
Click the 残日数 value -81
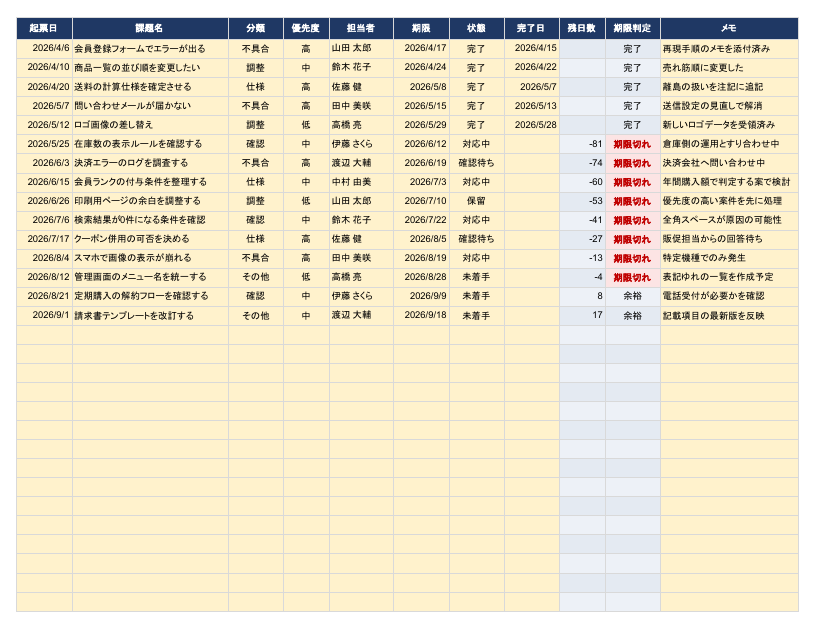(582, 144)
